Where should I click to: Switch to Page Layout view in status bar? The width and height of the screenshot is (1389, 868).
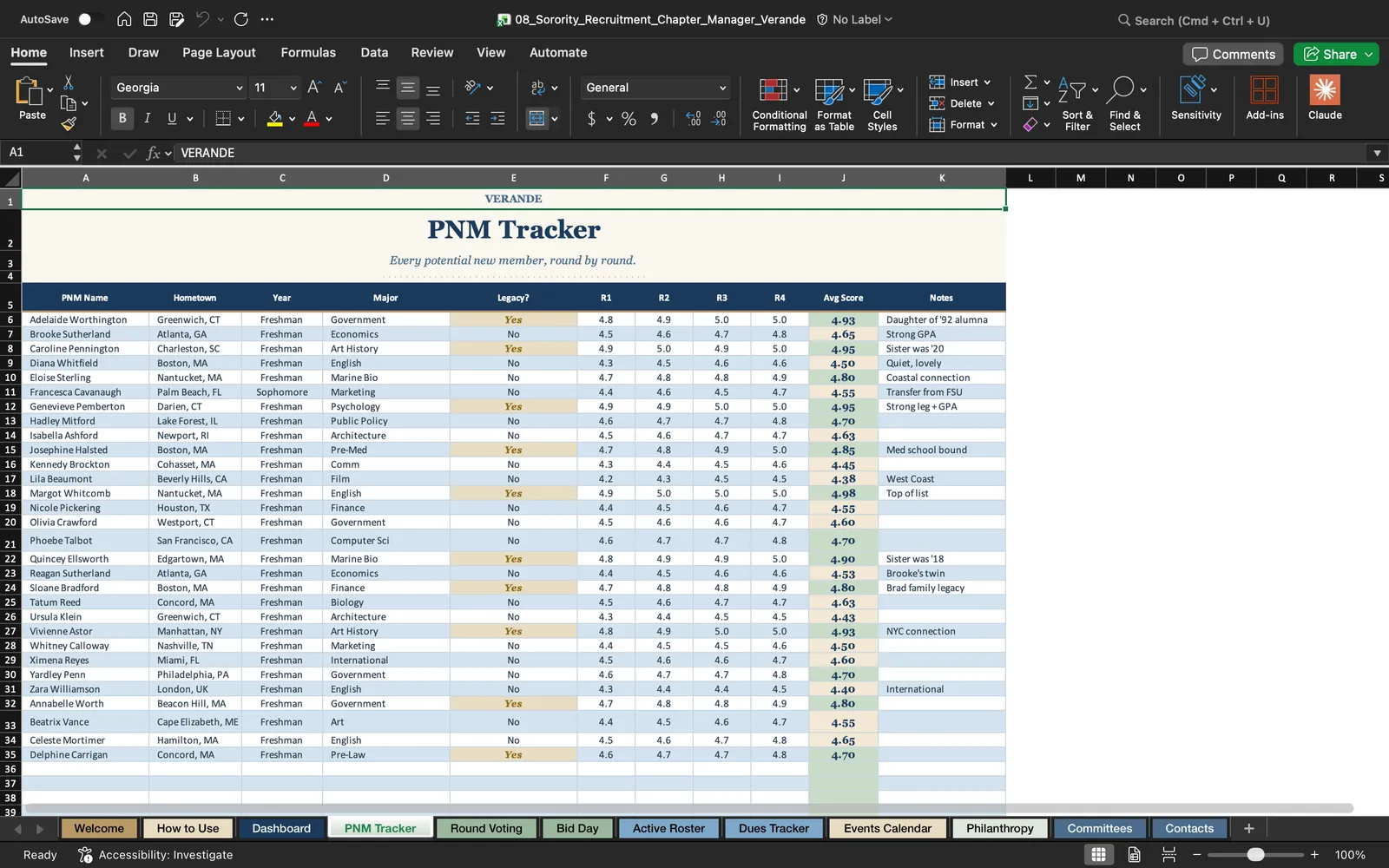tap(1134, 854)
